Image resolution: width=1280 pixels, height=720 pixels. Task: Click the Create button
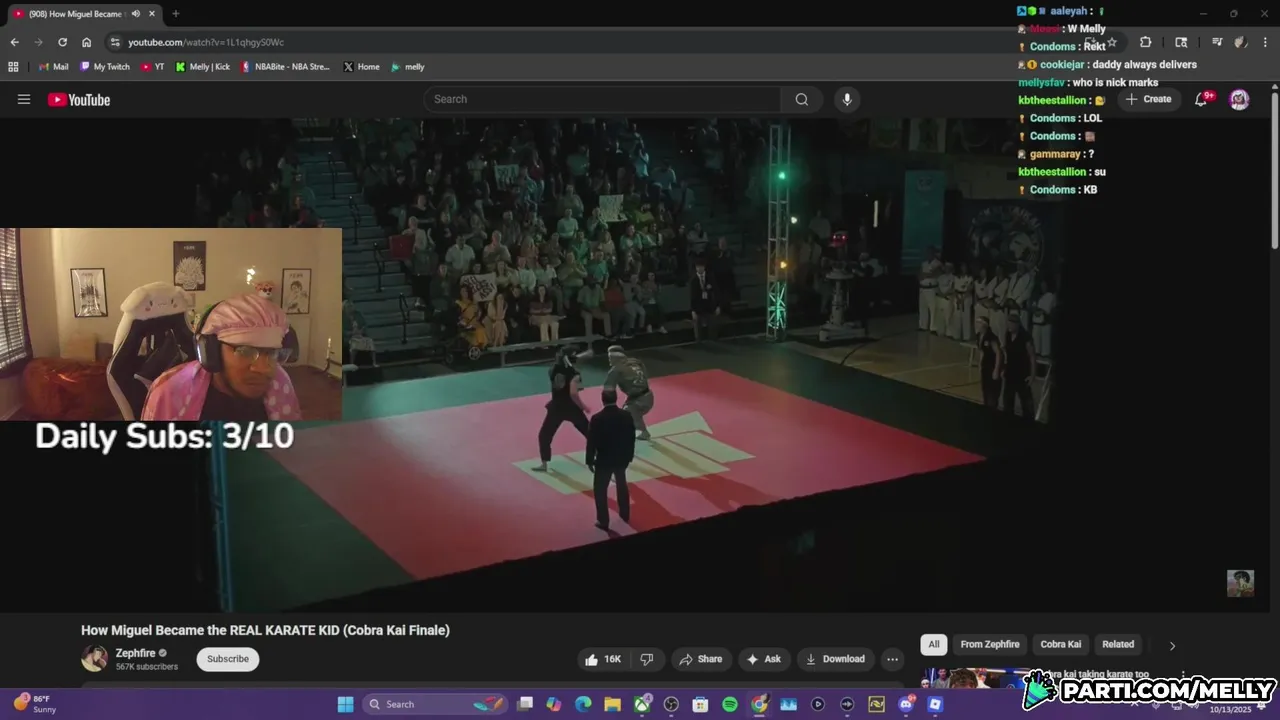(1148, 99)
